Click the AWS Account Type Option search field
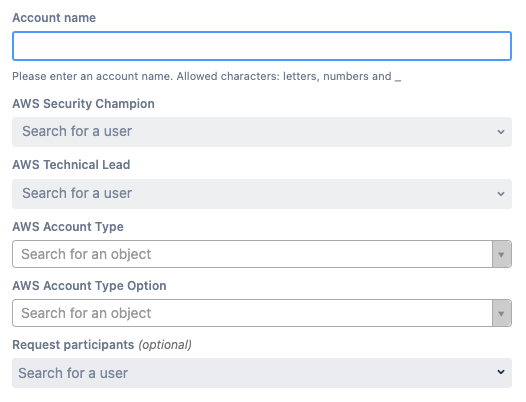Viewport: 526px width, 402px height. (x=252, y=313)
